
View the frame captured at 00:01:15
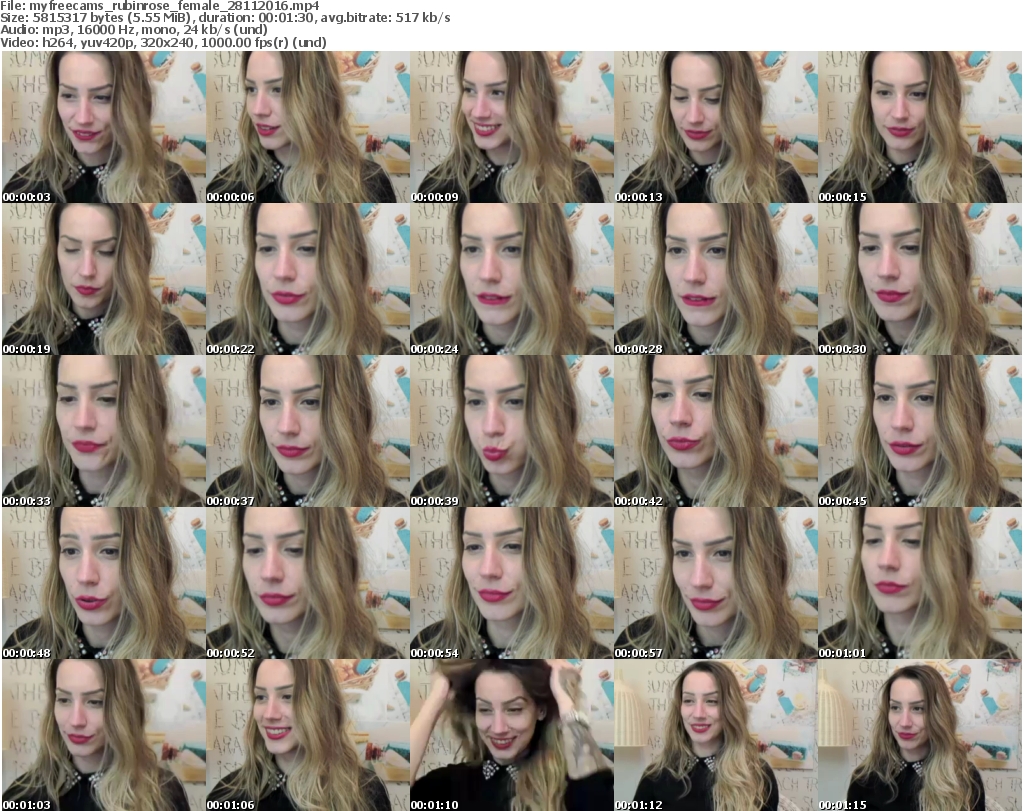coord(920,735)
